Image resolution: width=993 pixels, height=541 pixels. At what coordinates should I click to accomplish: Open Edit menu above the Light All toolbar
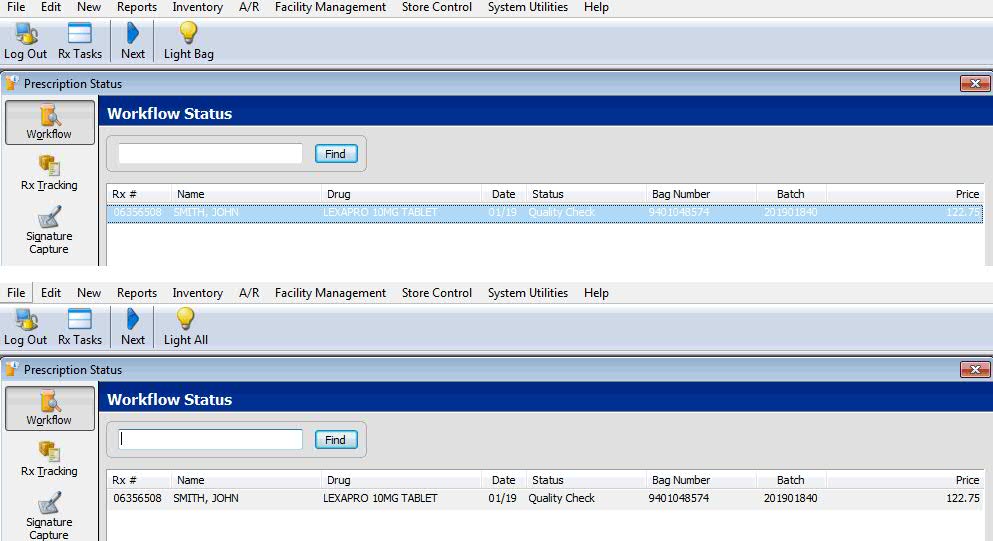pos(51,293)
